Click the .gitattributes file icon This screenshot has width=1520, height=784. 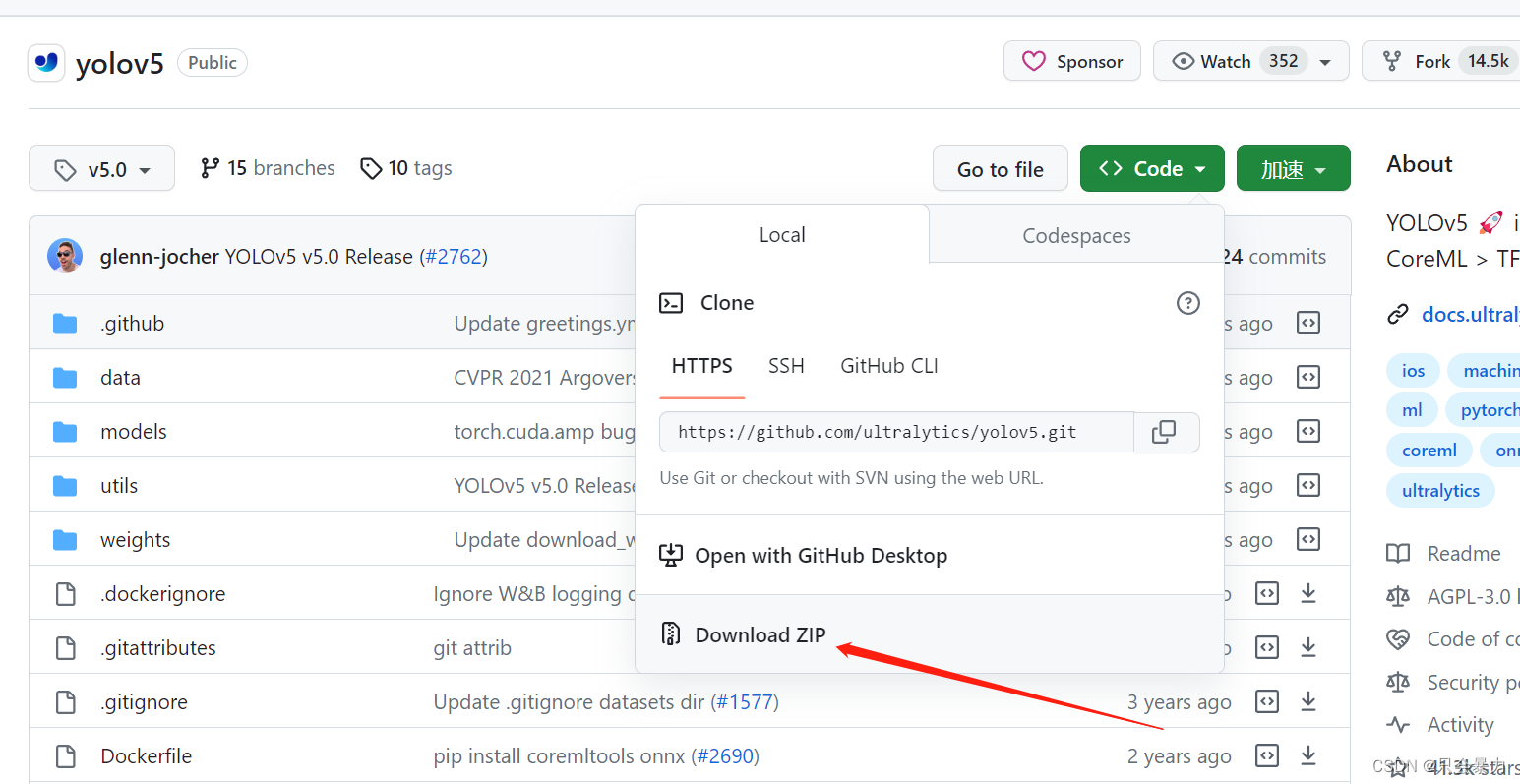coord(66,648)
